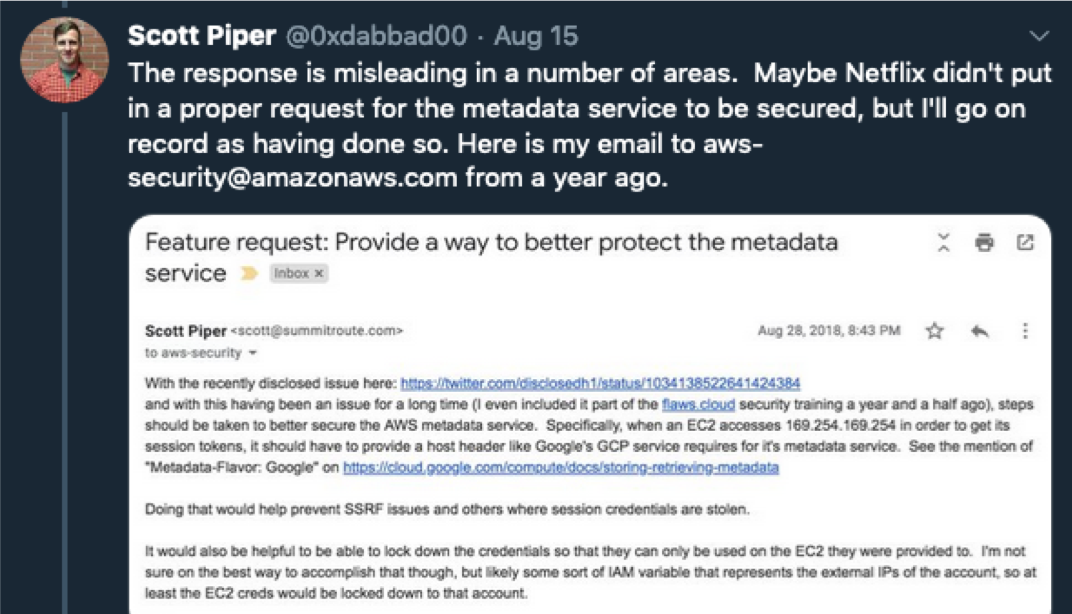The image size is (1072, 614).
Task: Toggle the yellow importance marker
Action: click(x=248, y=273)
